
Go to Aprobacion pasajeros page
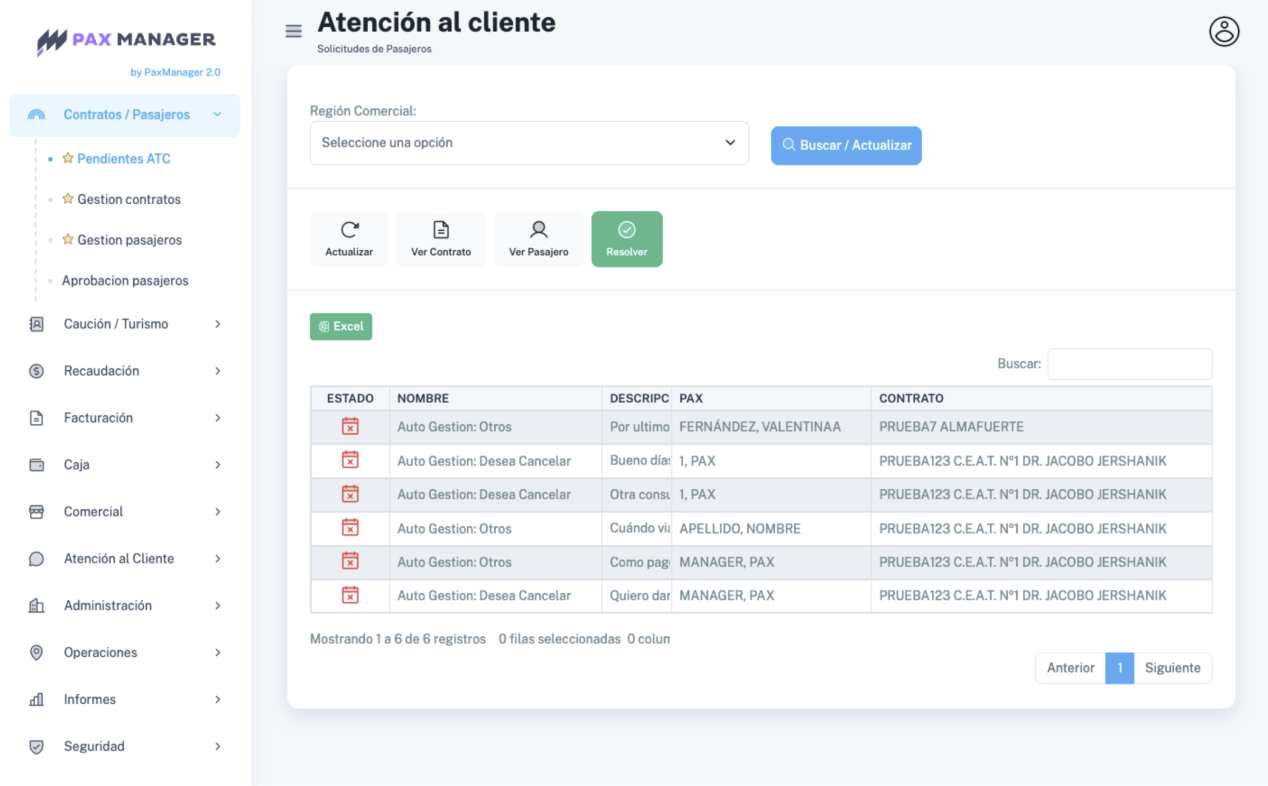point(125,281)
